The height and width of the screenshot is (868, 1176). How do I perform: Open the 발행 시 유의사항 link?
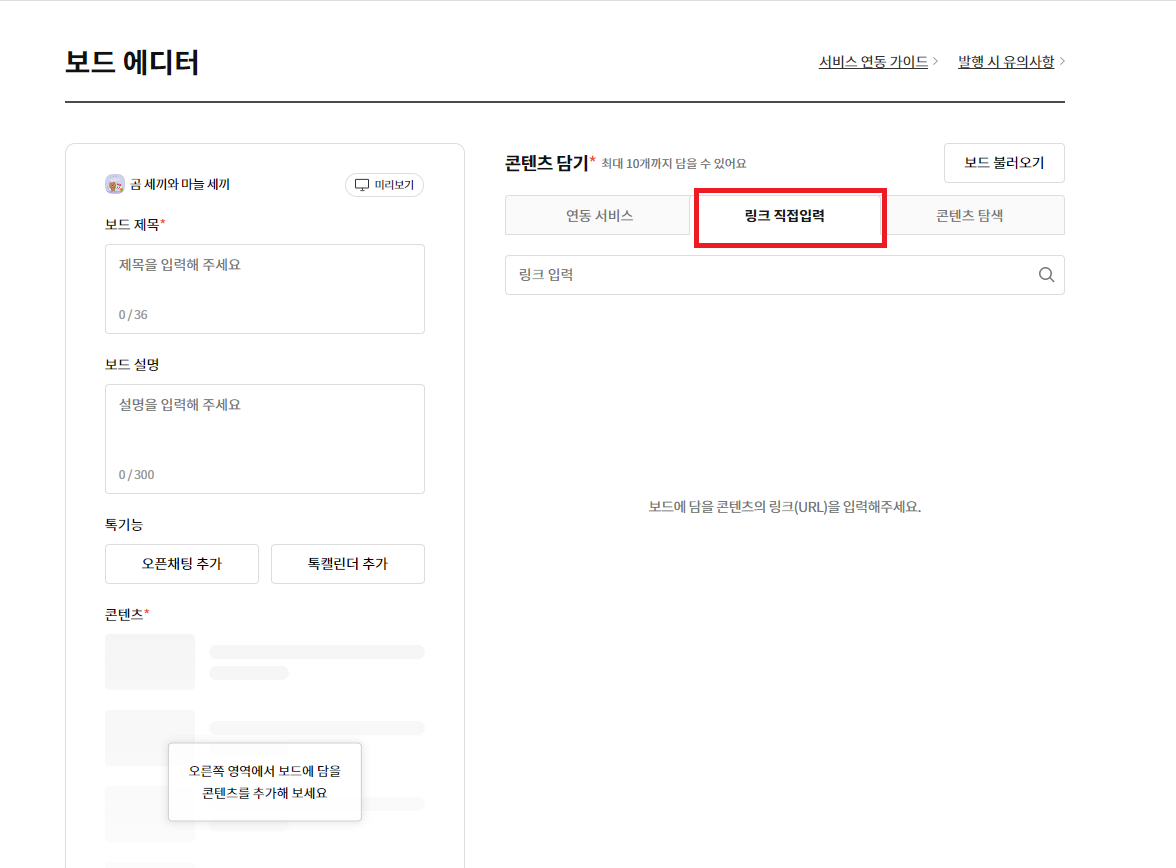click(x=1006, y=62)
